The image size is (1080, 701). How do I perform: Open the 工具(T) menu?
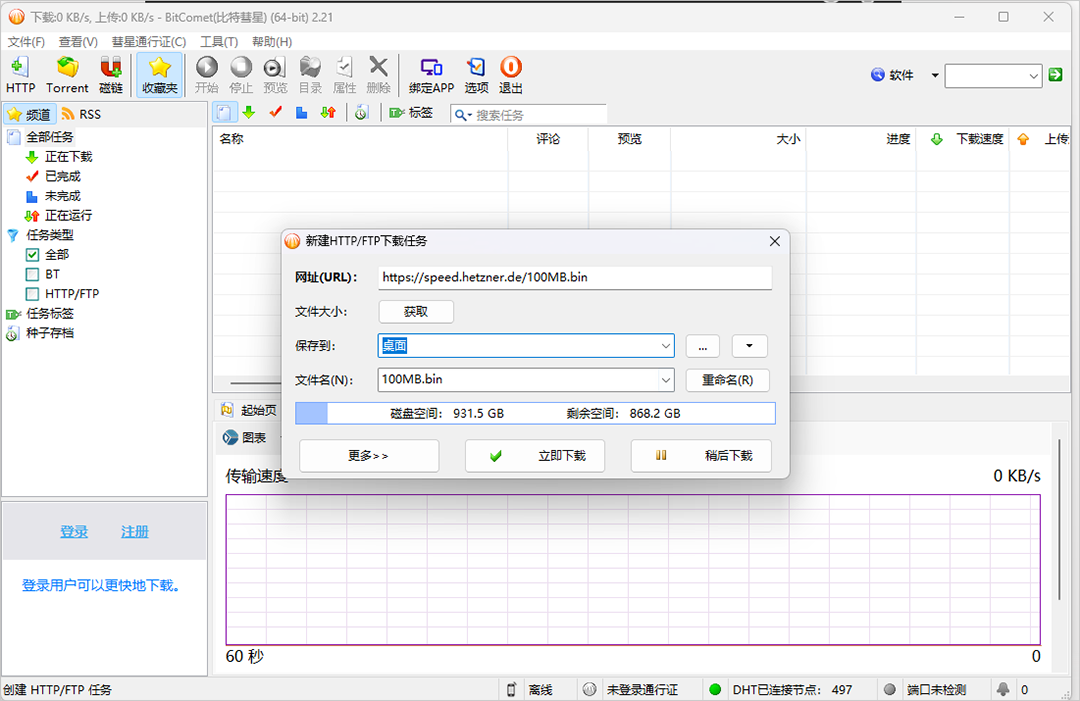tap(219, 42)
